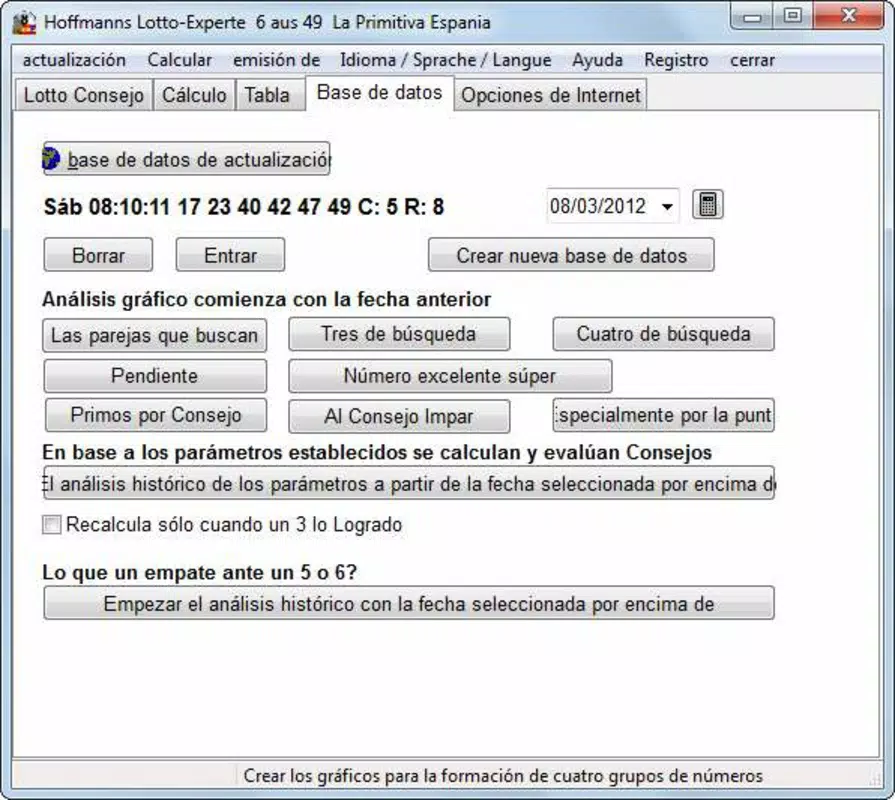Click the Entrar button
This screenshot has height=800, width=895.
[231, 255]
